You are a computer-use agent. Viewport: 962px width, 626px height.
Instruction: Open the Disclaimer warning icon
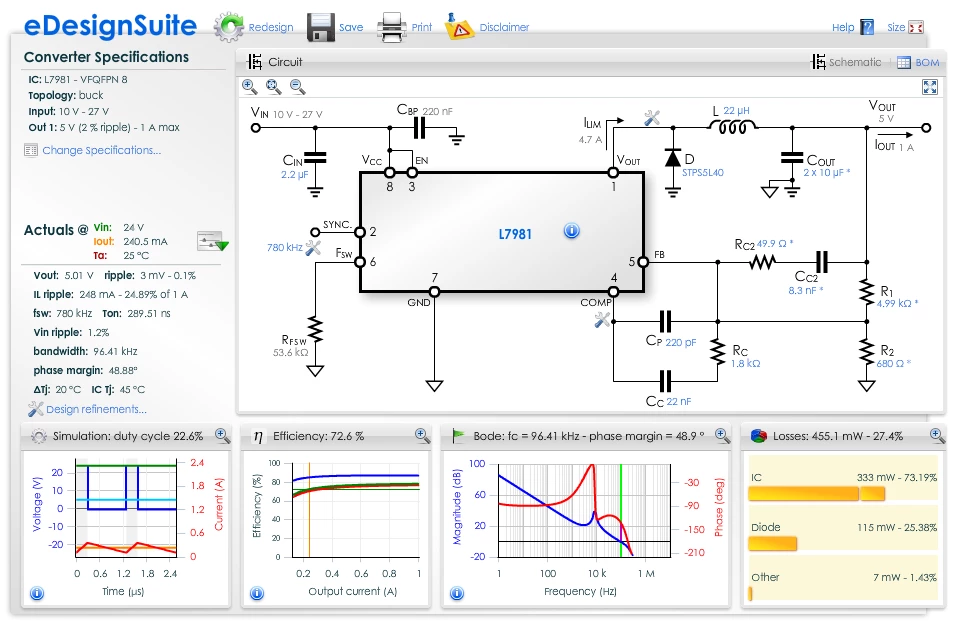pyautogui.click(x=460, y=26)
